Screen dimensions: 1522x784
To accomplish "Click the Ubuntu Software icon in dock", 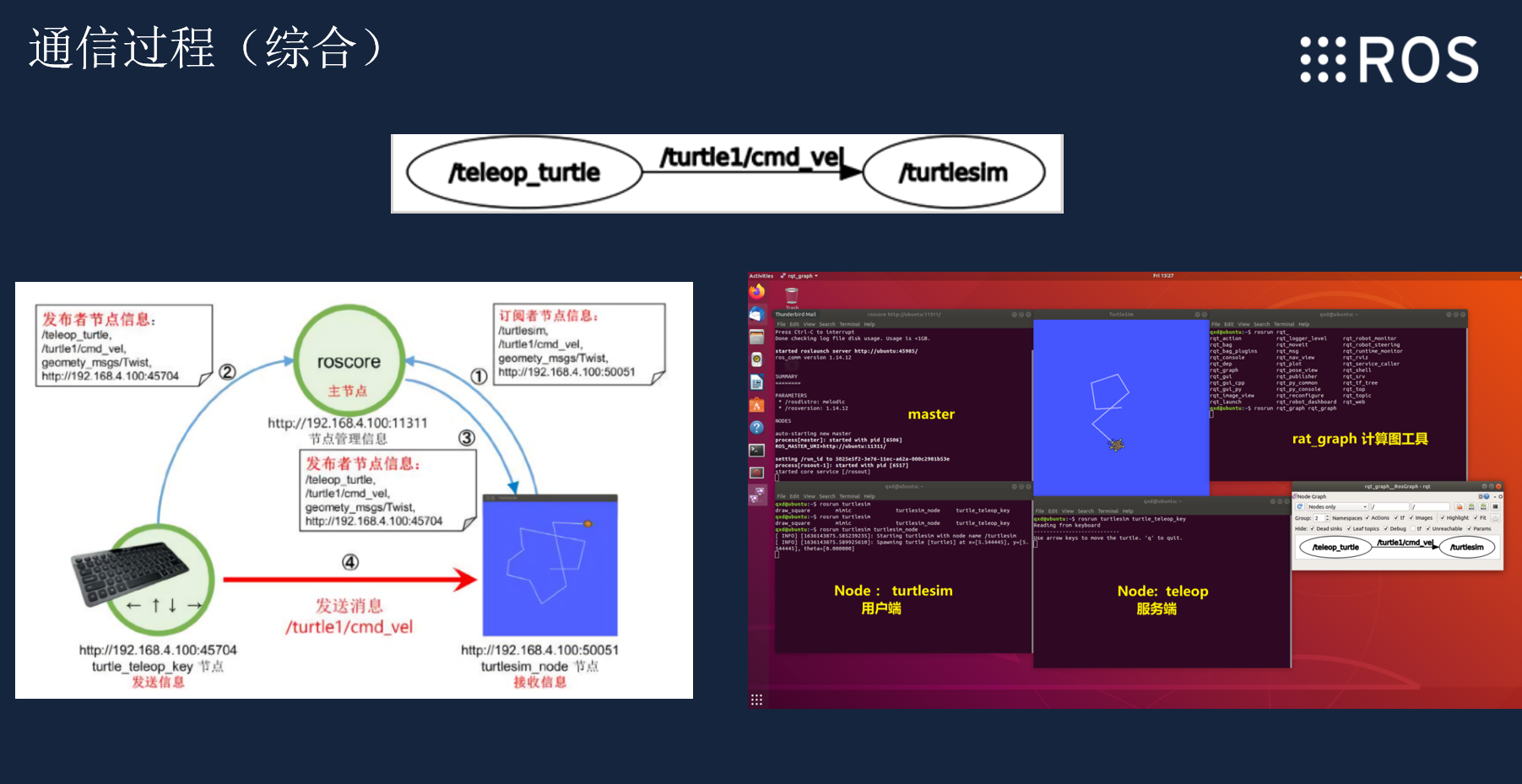I will tap(757, 405).
